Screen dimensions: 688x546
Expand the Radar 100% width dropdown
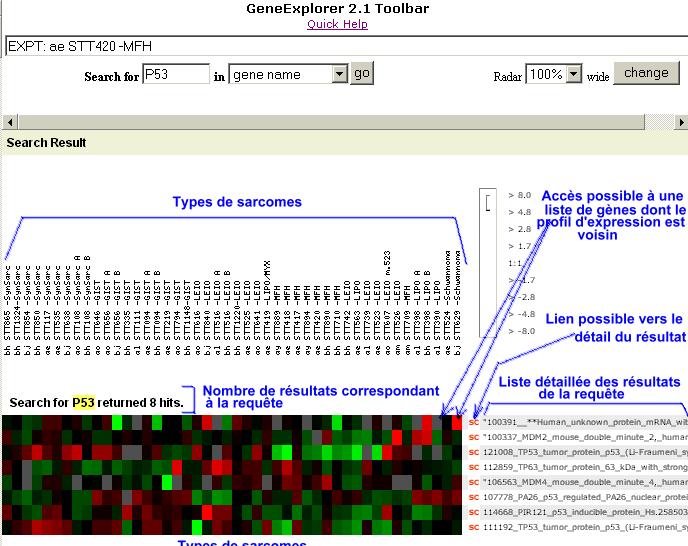[555, 75]
